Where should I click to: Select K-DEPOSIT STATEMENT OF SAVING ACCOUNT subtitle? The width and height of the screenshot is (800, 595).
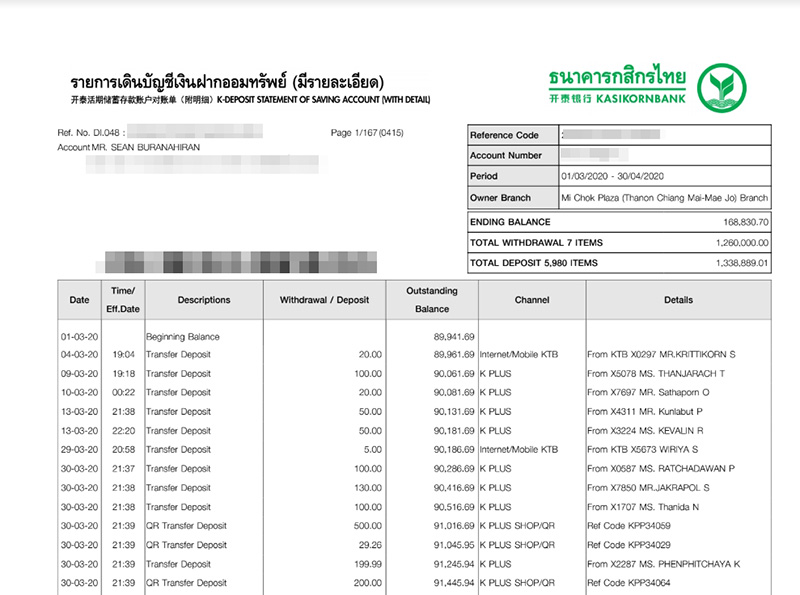[x=323, y=100]
